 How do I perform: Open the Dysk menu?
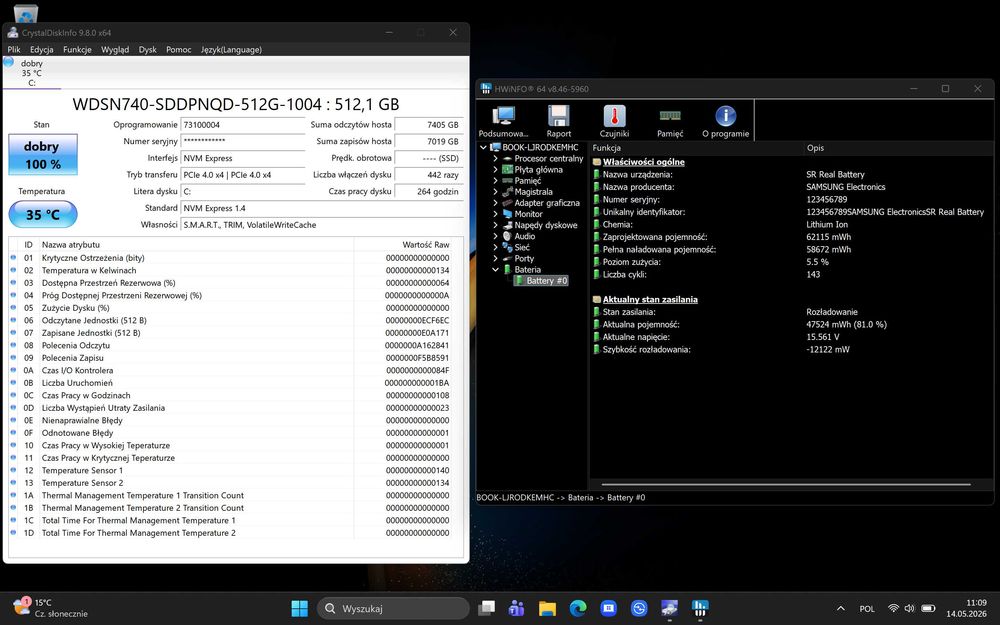point(147,49)
